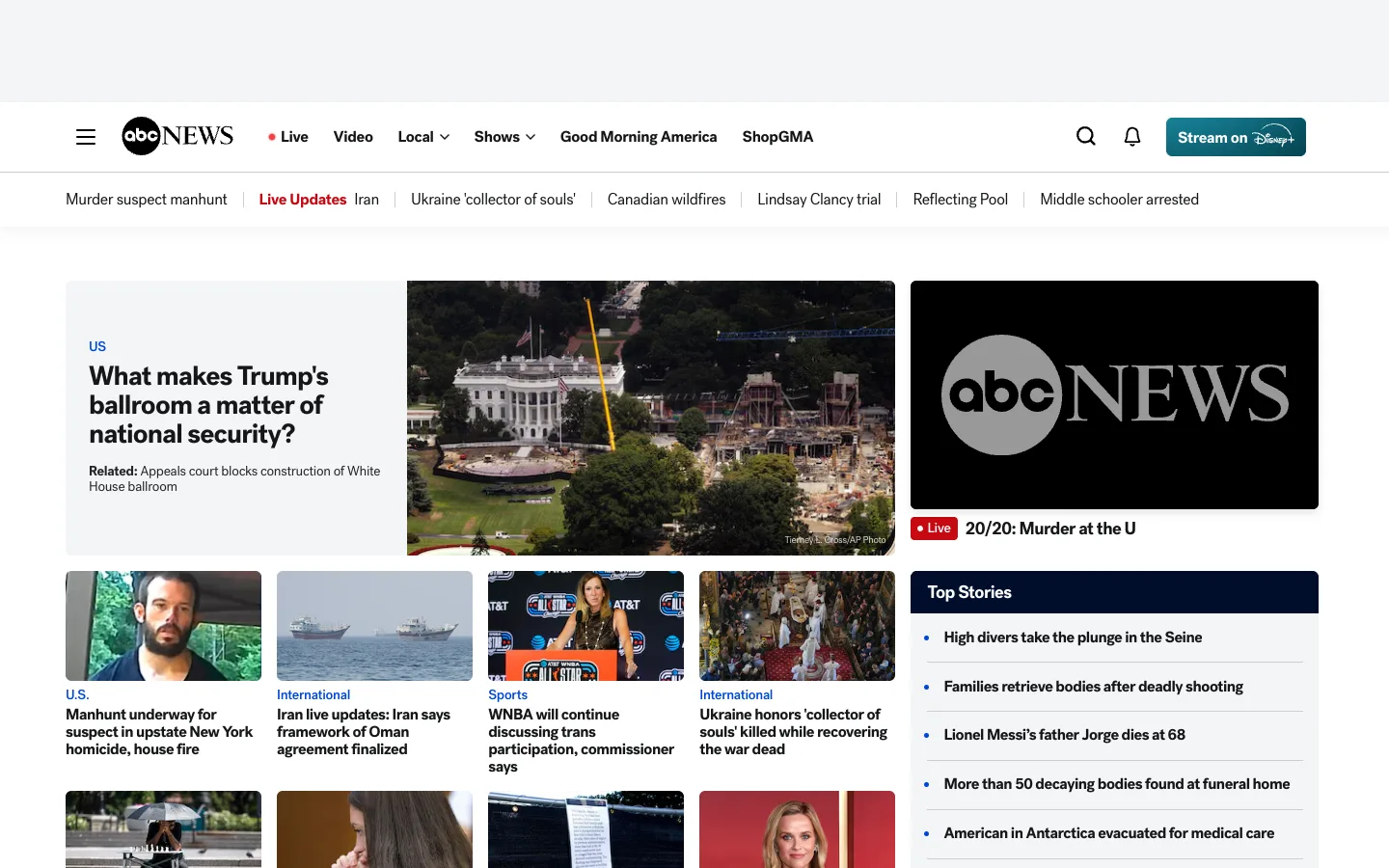The width and height of the screenshot is (1389, 868).
Task: Open the search magnifier icon
Action: (1086, 136)
